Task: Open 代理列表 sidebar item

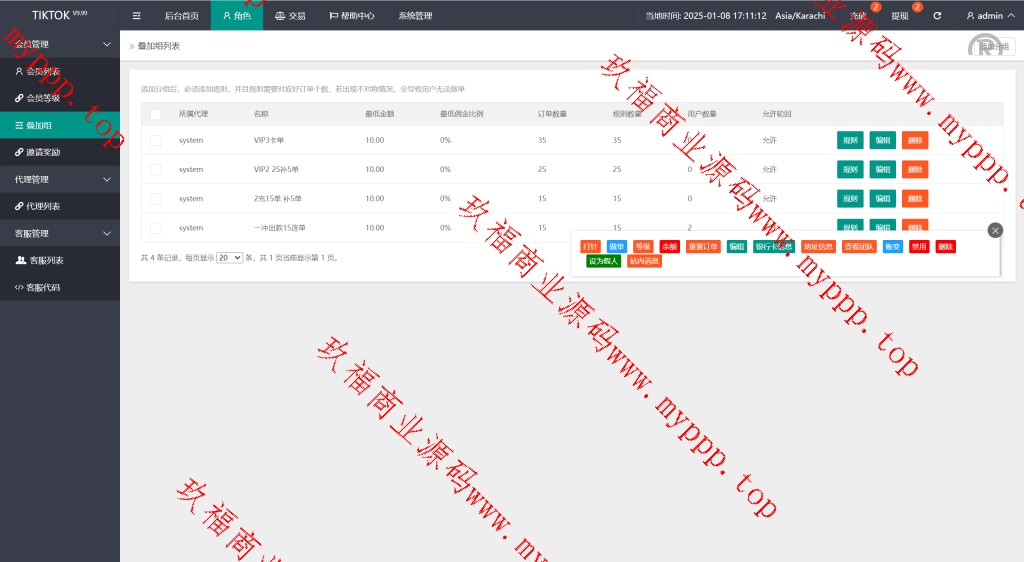Action: (43, 206)
